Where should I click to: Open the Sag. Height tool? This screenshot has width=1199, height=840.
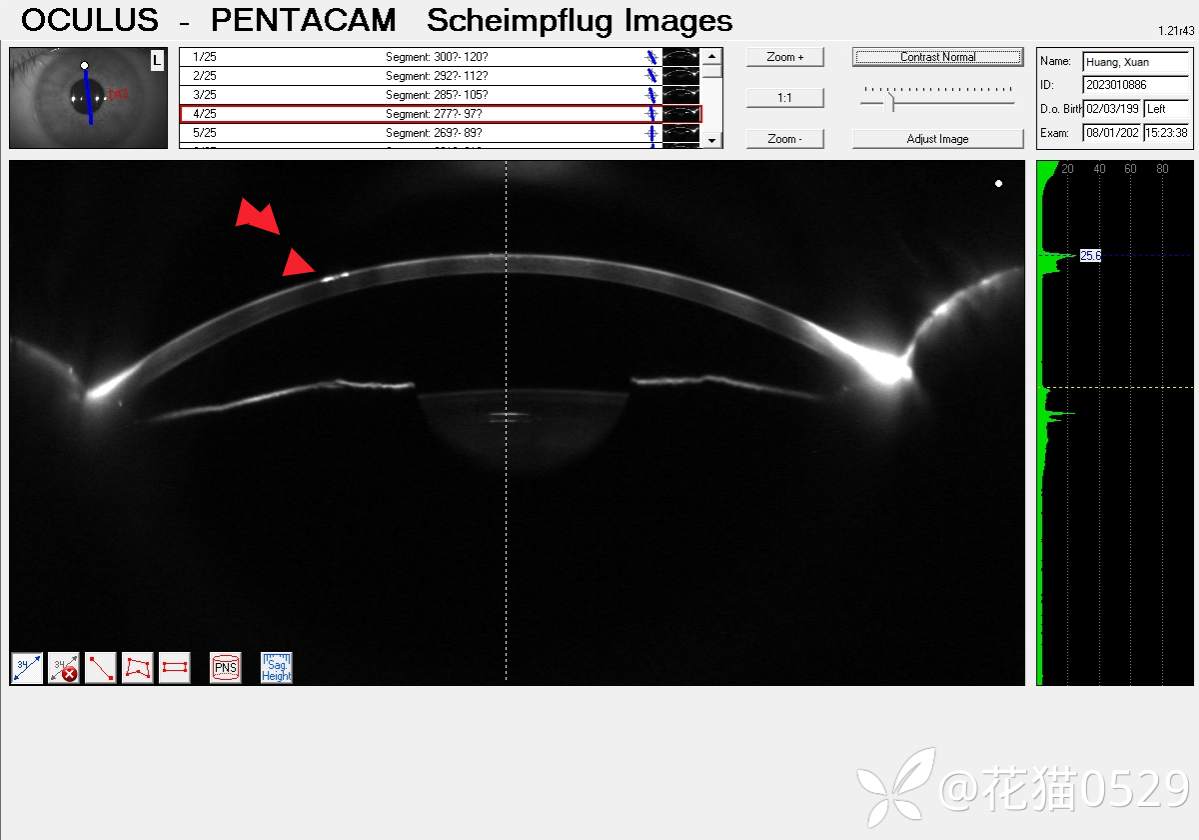(x=276, y=668)
